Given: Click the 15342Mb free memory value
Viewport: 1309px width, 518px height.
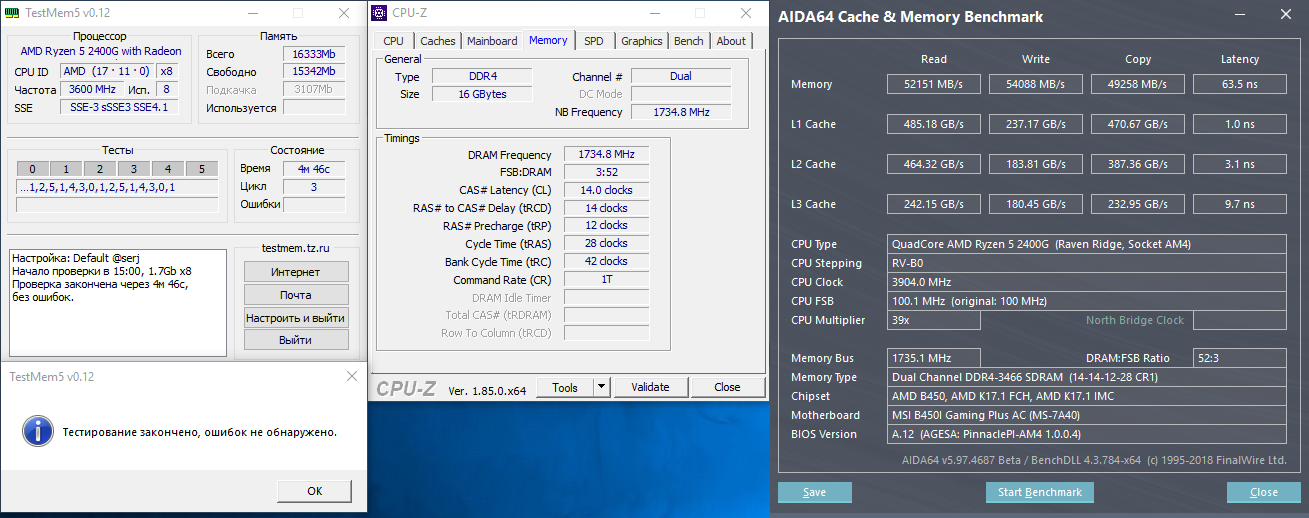Looking at the screenshot, I should coord(313,72).
